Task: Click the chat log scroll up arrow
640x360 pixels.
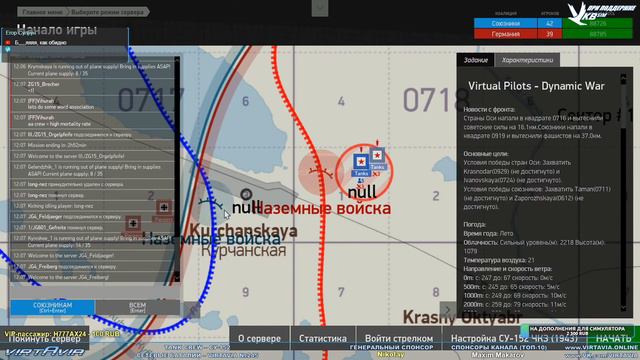Action: [x=177, y=60]
